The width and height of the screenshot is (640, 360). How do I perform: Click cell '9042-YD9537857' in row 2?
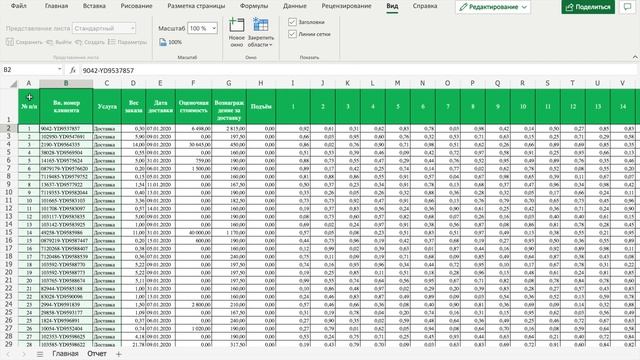66,129
